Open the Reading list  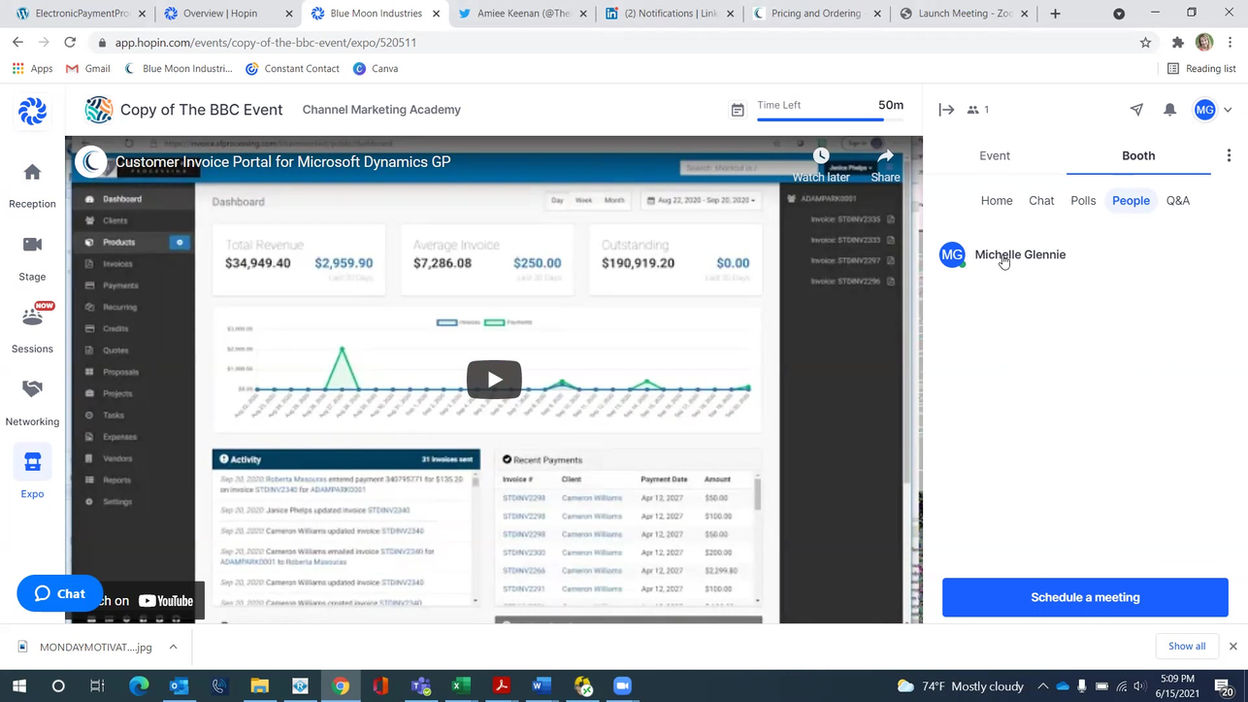pos(1201,68)
